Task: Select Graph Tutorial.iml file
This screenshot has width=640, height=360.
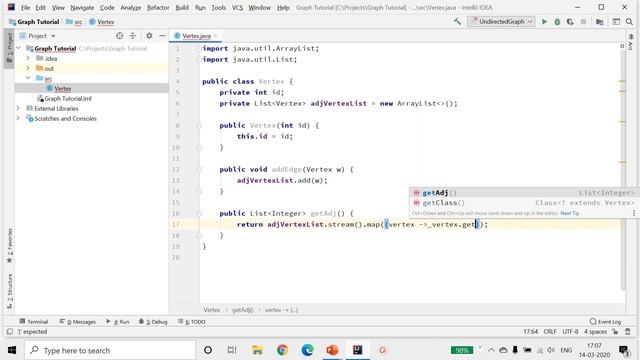Action: point(64,98)
